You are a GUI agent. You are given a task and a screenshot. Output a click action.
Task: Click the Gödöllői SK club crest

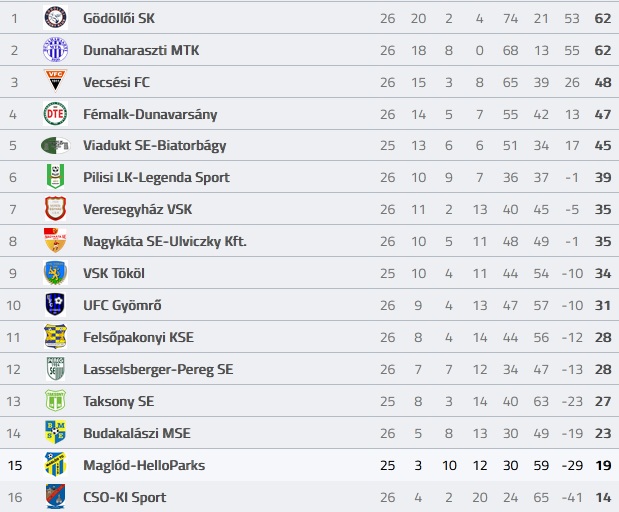click(x=55, y=18)
